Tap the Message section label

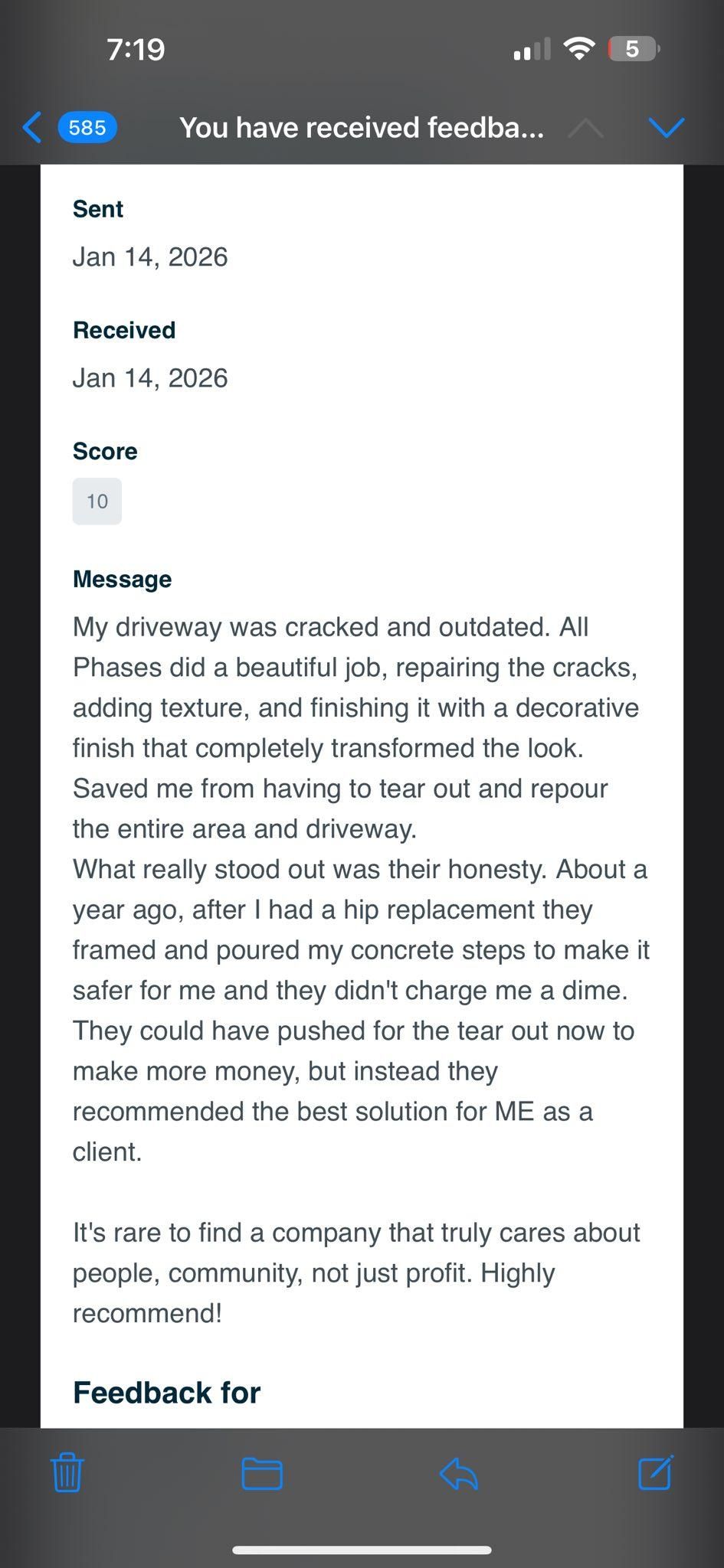(x=123, y=579)
